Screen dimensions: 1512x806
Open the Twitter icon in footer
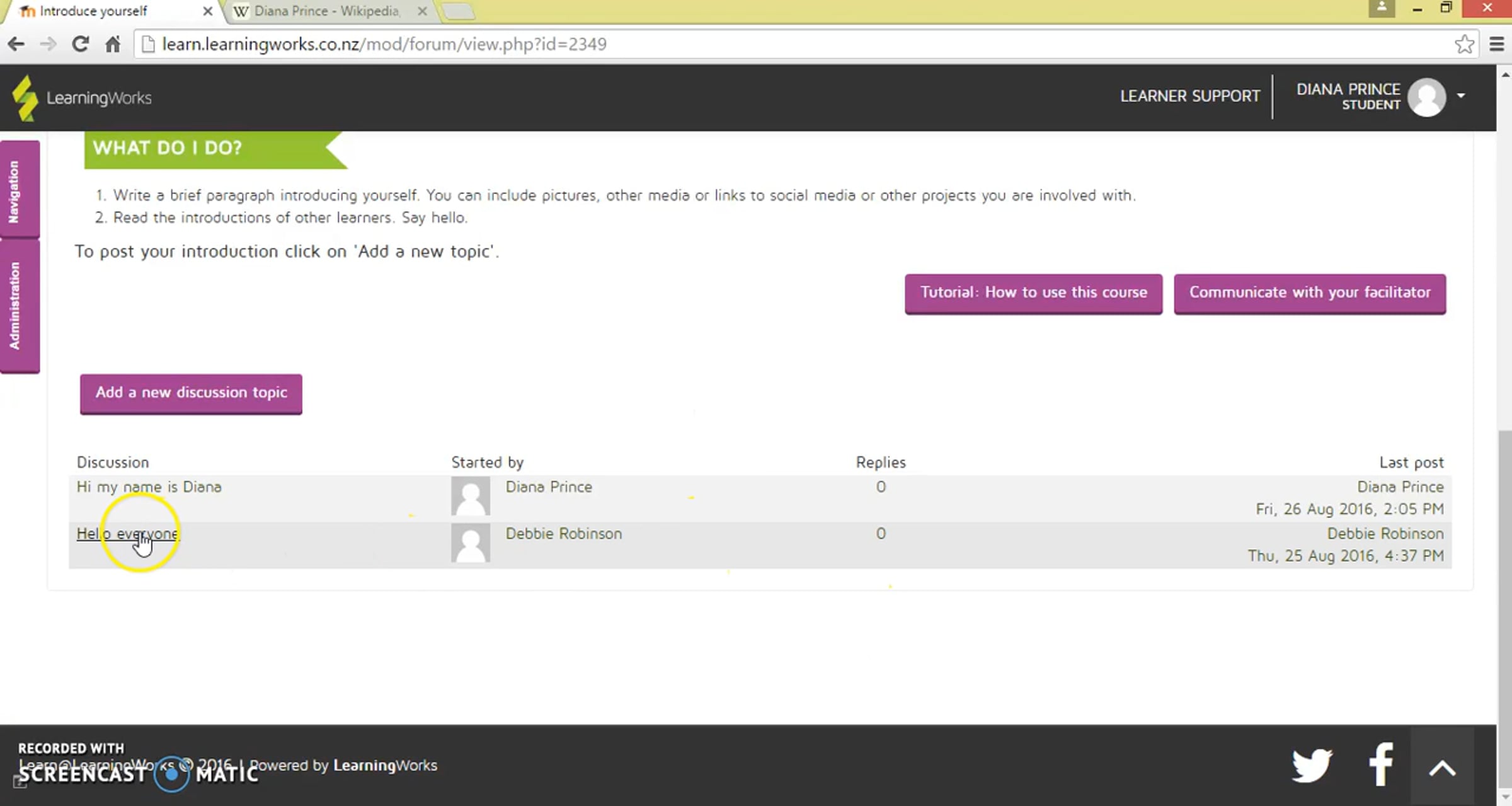[x=1312, y=766]
